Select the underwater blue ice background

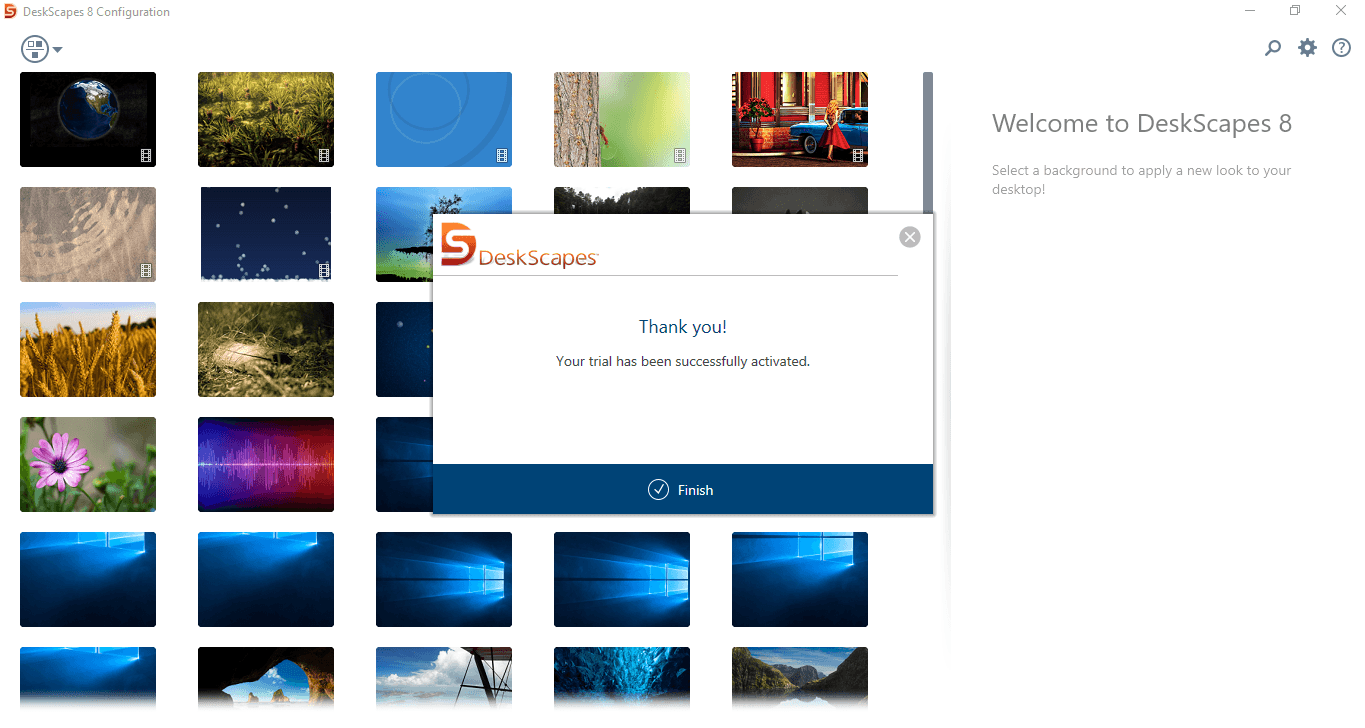pos(622,680)
